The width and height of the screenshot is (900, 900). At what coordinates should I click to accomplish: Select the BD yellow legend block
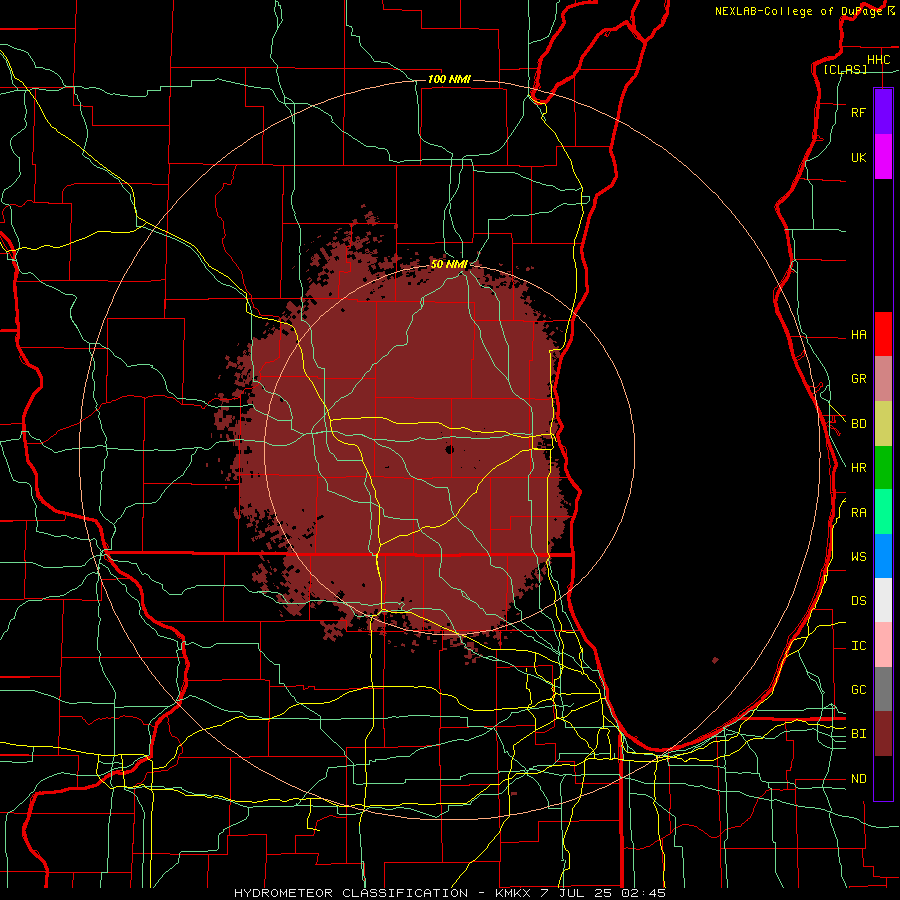coord(883,423)
